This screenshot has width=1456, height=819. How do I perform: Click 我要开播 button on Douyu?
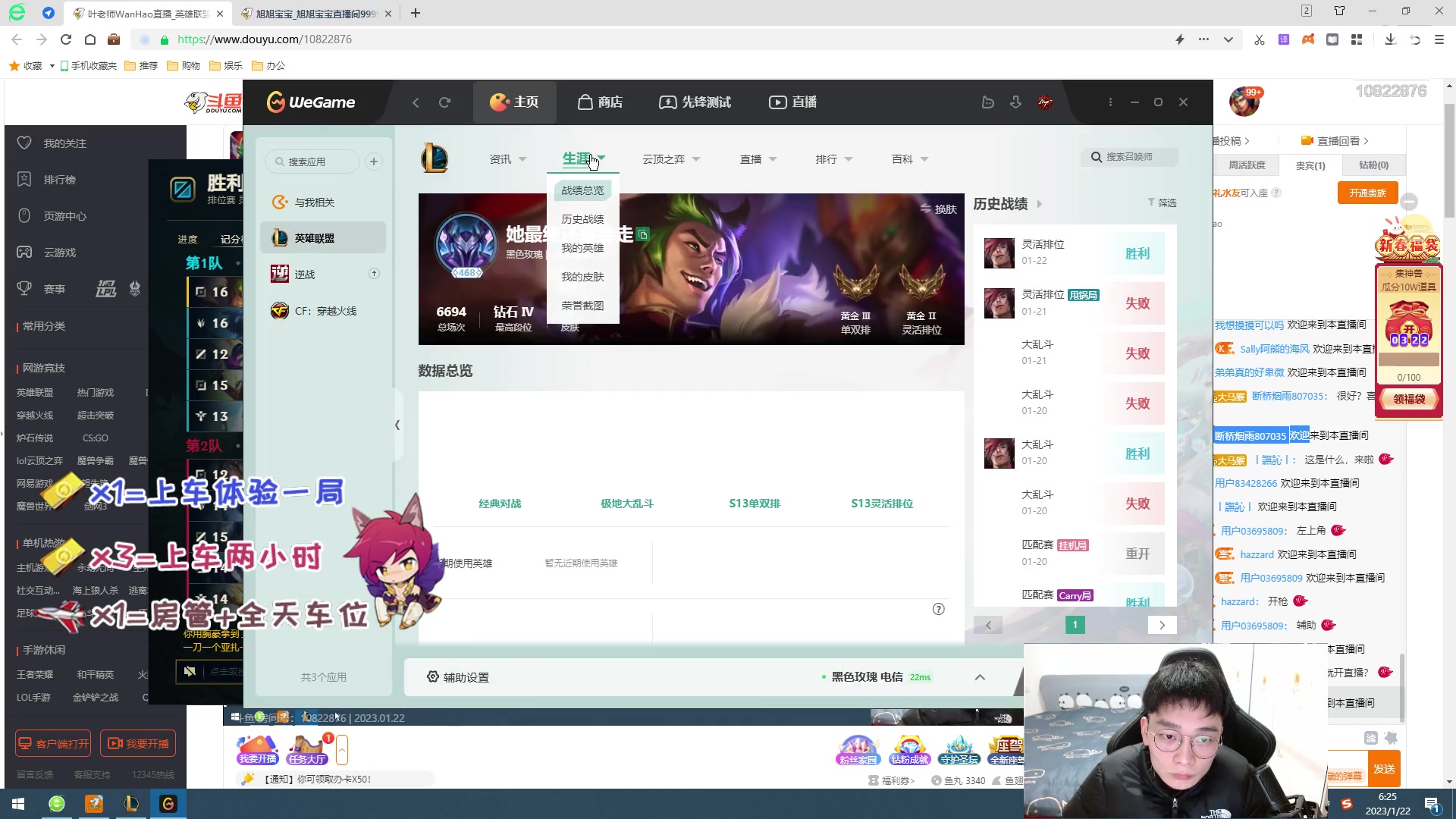click(138, 743)
